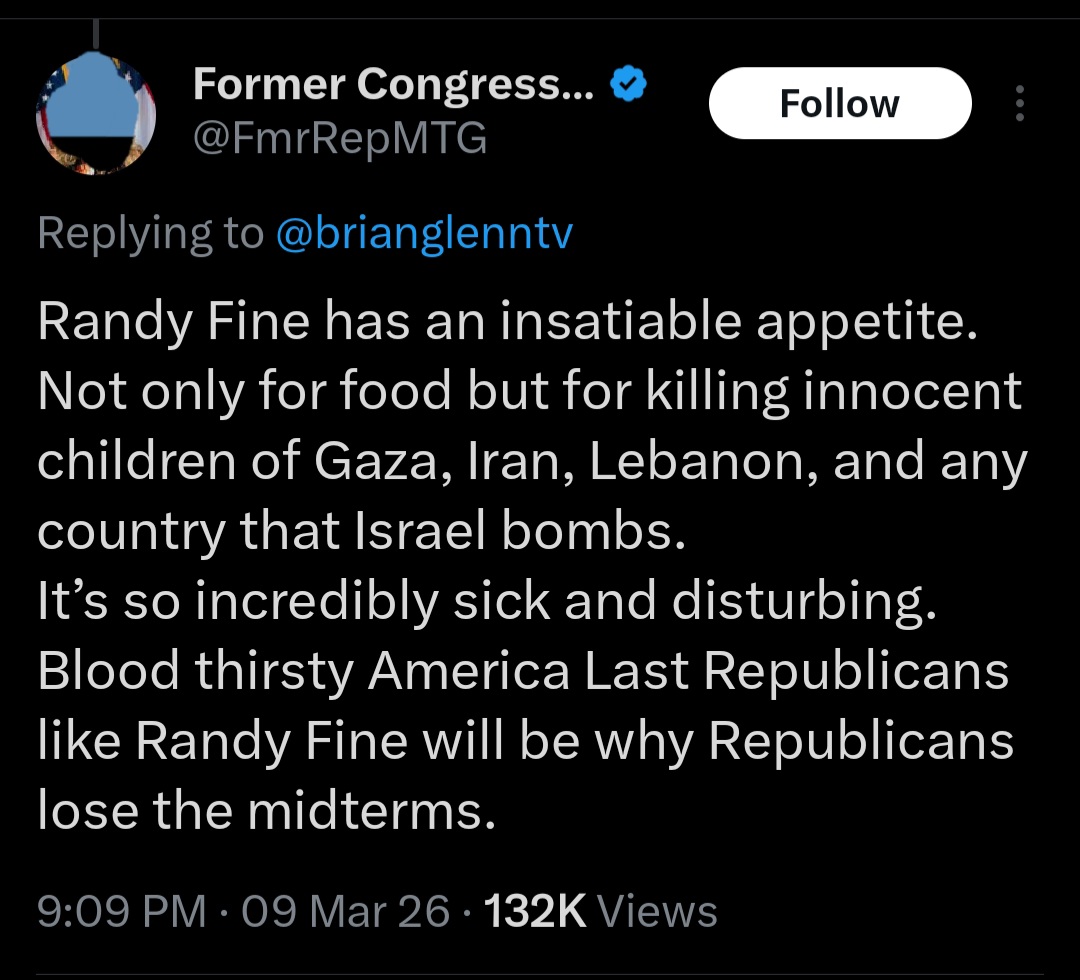Click the line "country that Israel bombs."
The height and width of the screenshot is (980, 1080).
coord(363,531)
